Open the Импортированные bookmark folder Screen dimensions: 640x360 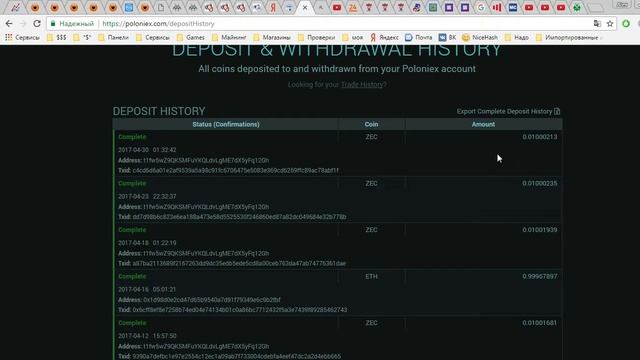coord(567,38)
